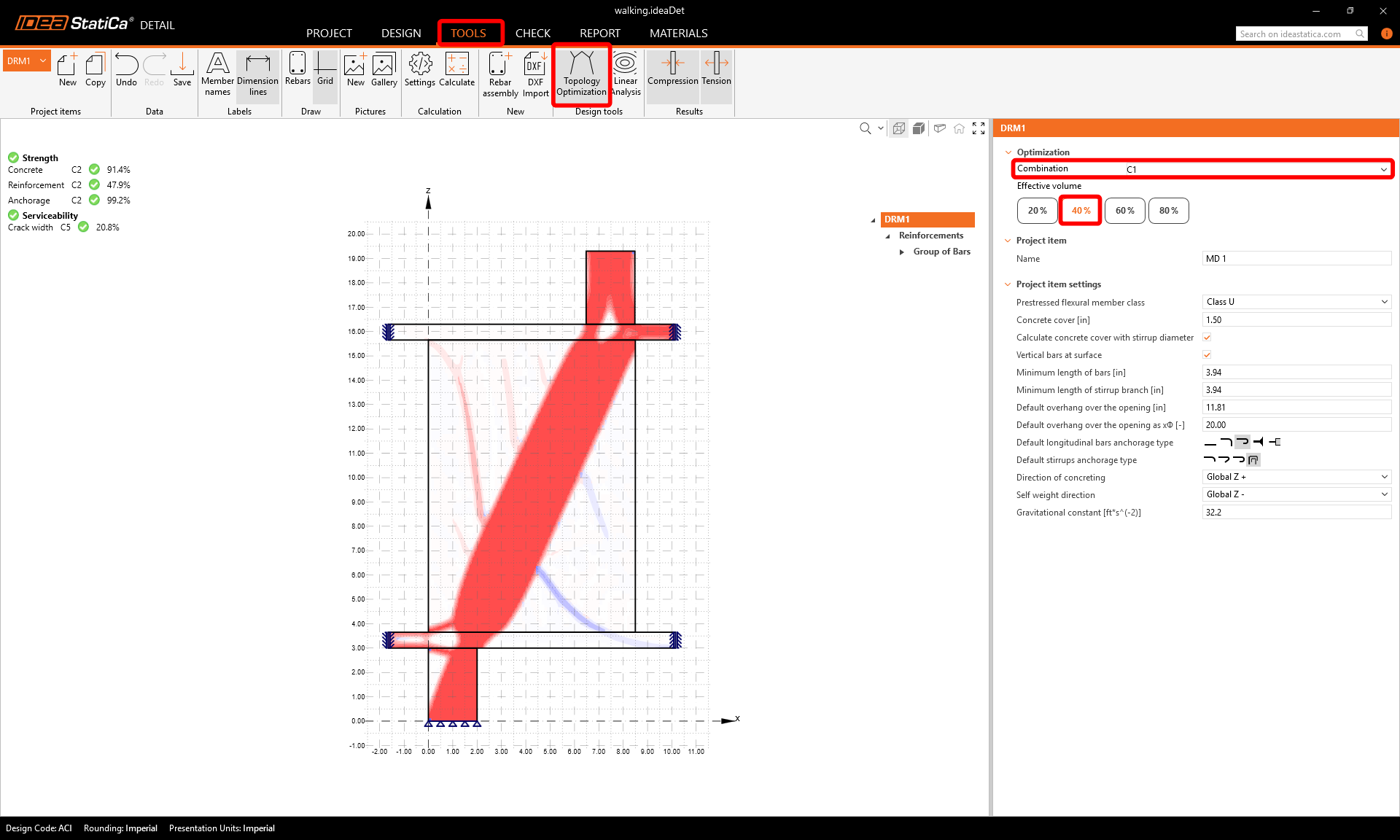Image resolution: width=1400 pixels, height=840 pixels.
Task: Expand Group of Bars tree node
Action: point(902,252)
